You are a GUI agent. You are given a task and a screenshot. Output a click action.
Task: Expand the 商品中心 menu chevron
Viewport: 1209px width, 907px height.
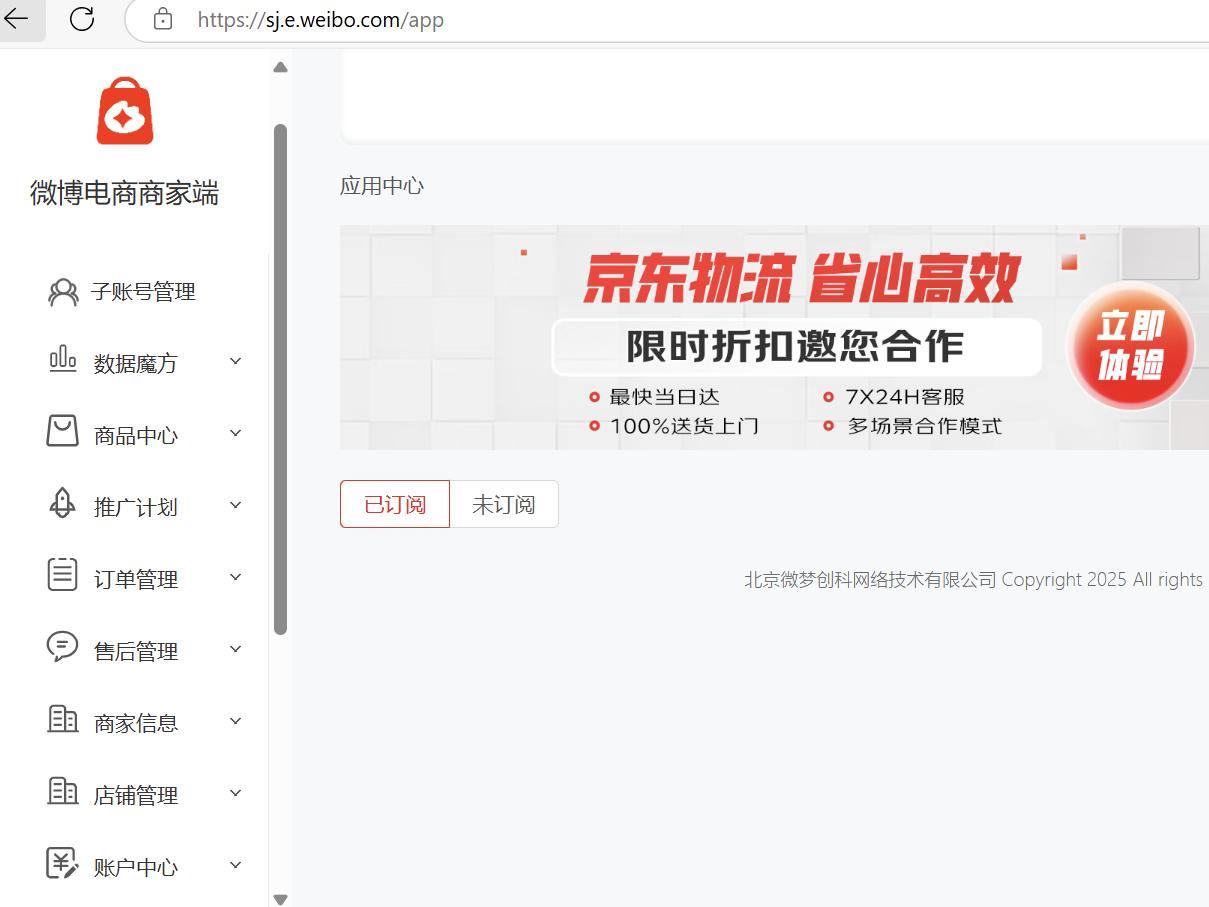[236, 433]
